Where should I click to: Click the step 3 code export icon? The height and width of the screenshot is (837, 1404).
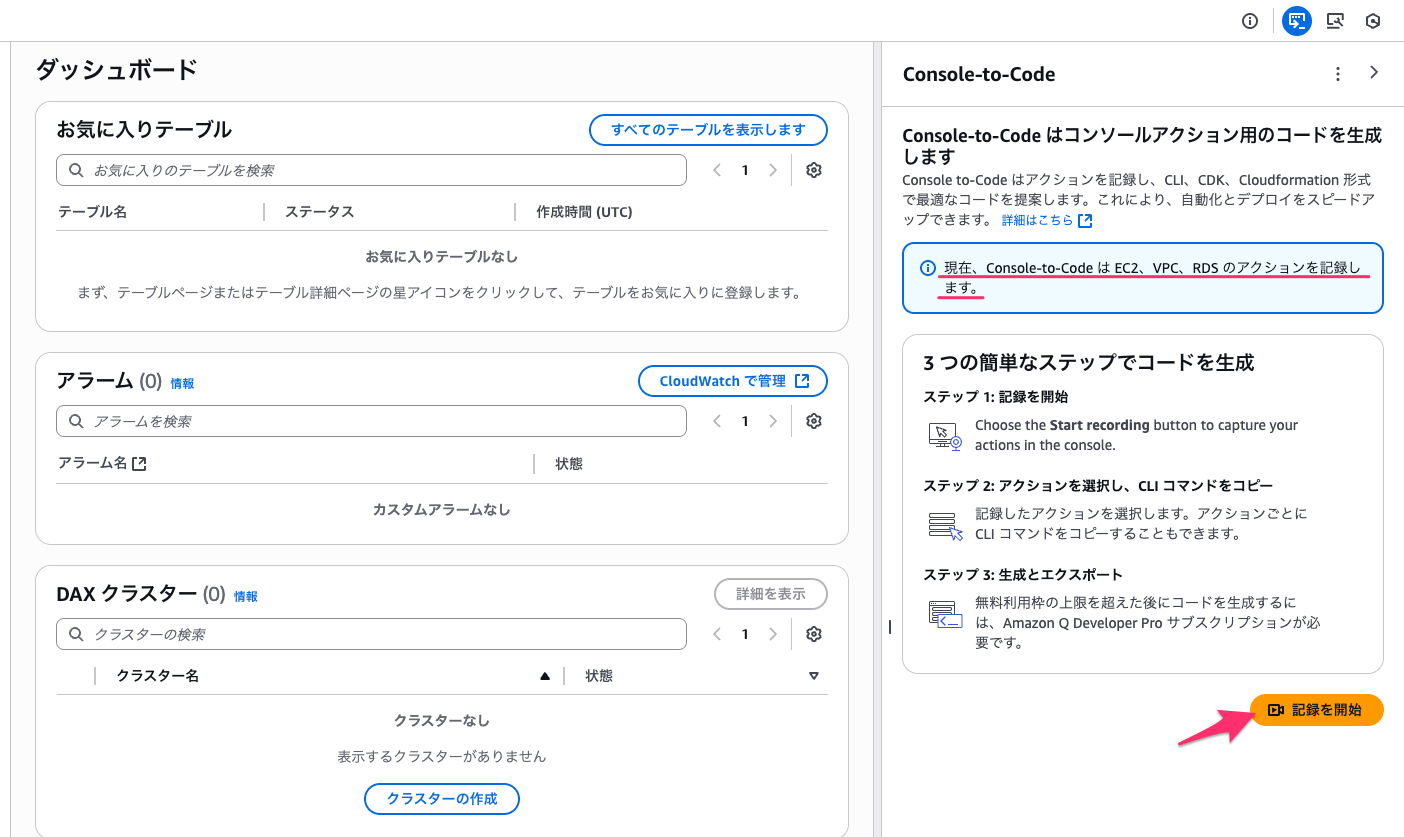tap(945, 614)
